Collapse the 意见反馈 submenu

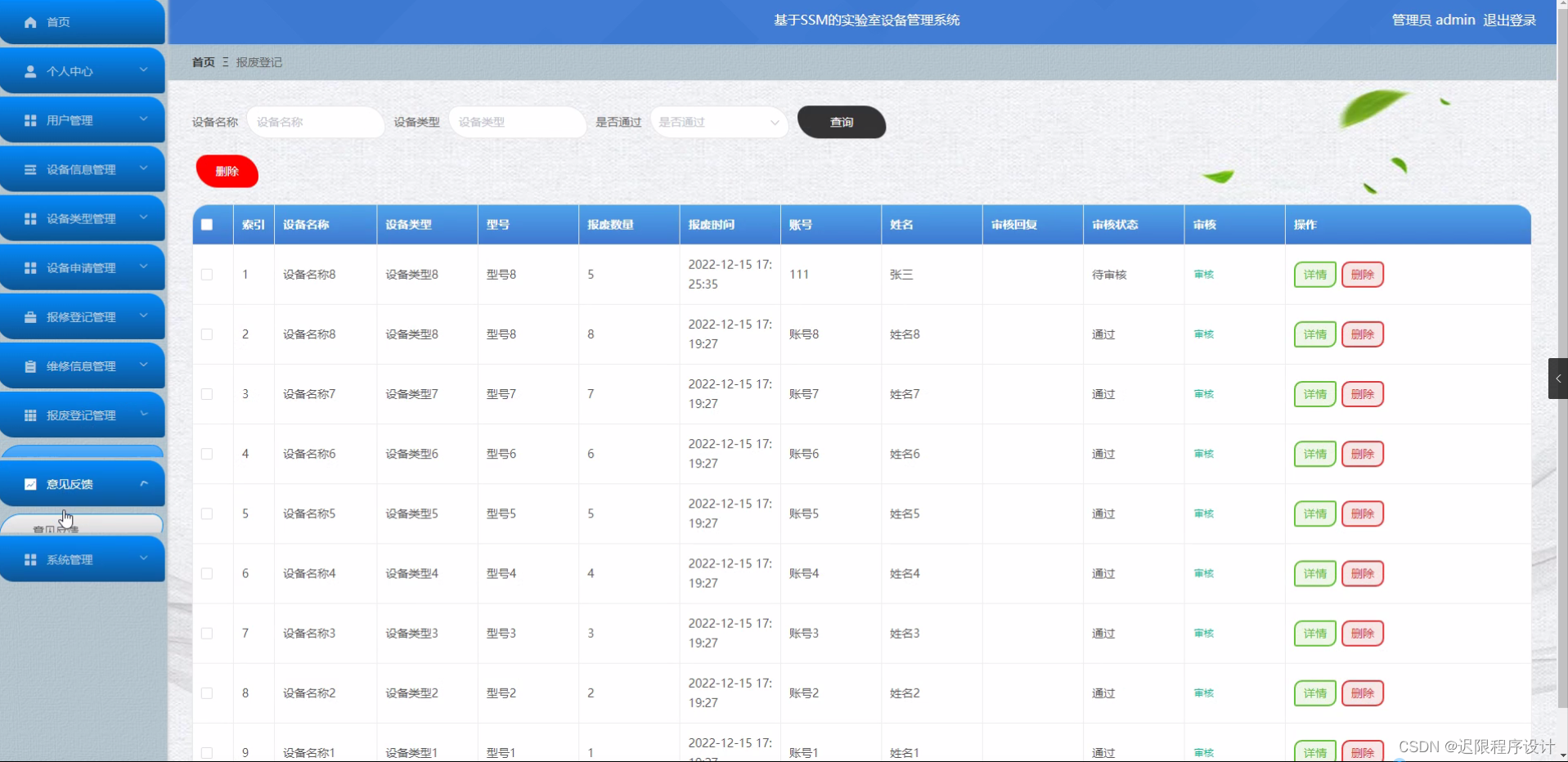tap(144, 483)
